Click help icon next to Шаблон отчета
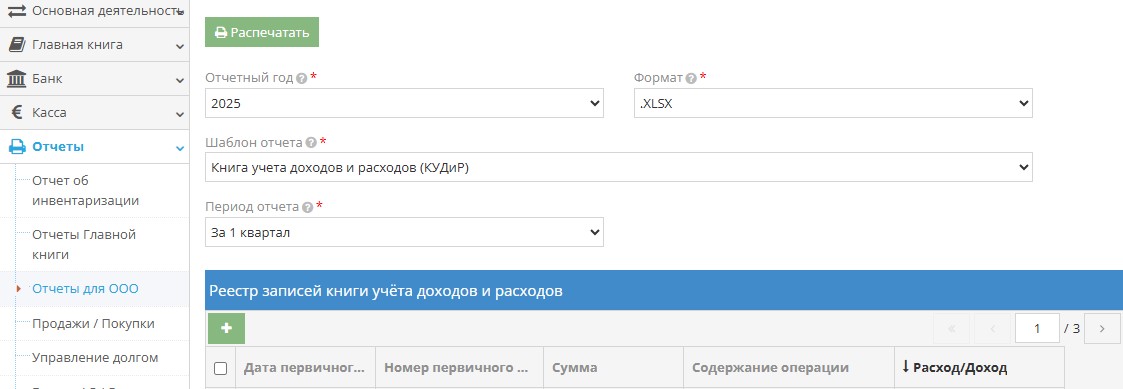Image resolution: width=1123 pixels, height=389 pixels. click(311, 143)
